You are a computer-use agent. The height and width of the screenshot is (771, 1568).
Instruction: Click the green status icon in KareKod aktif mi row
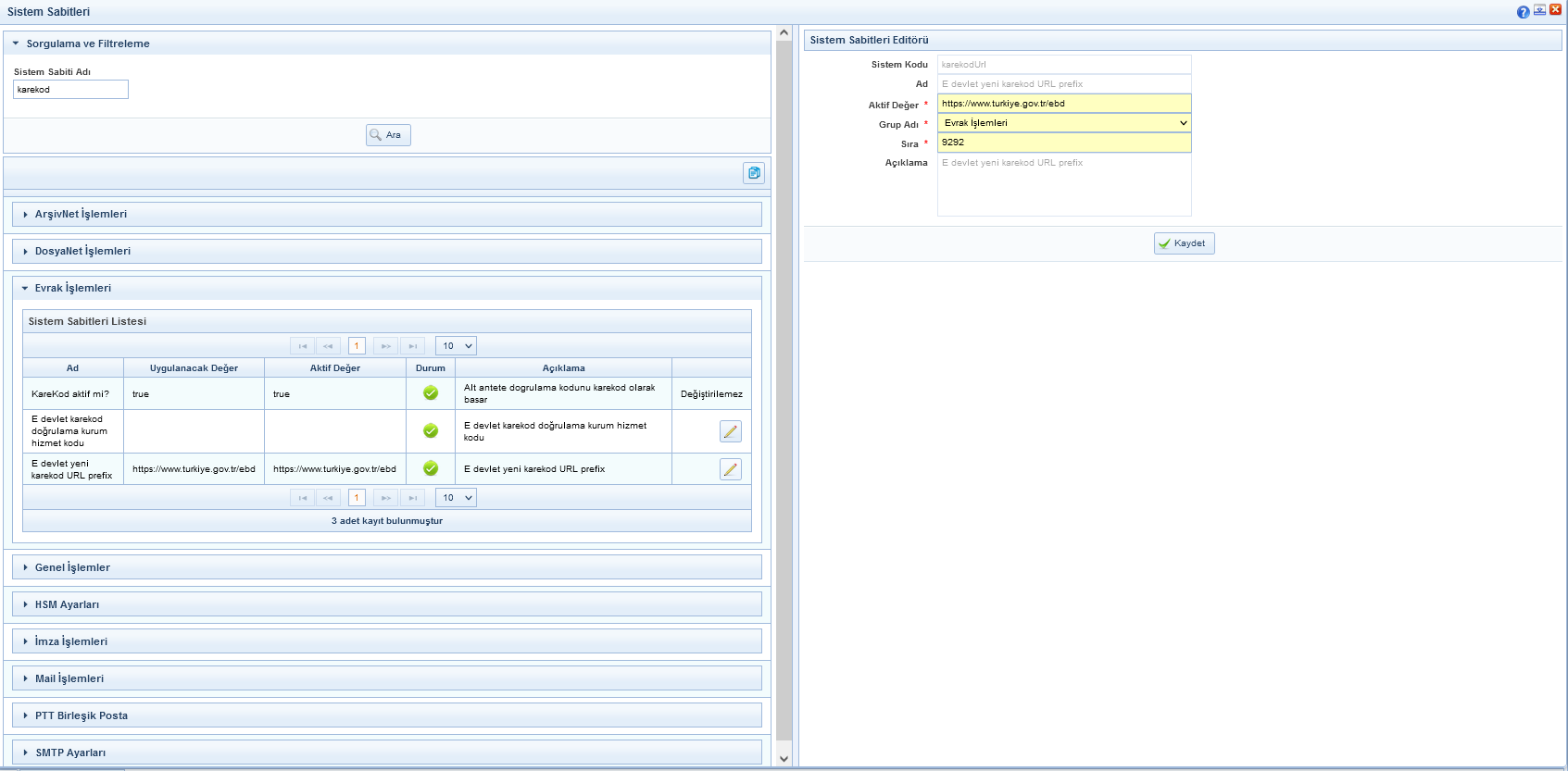click(431, 393)
